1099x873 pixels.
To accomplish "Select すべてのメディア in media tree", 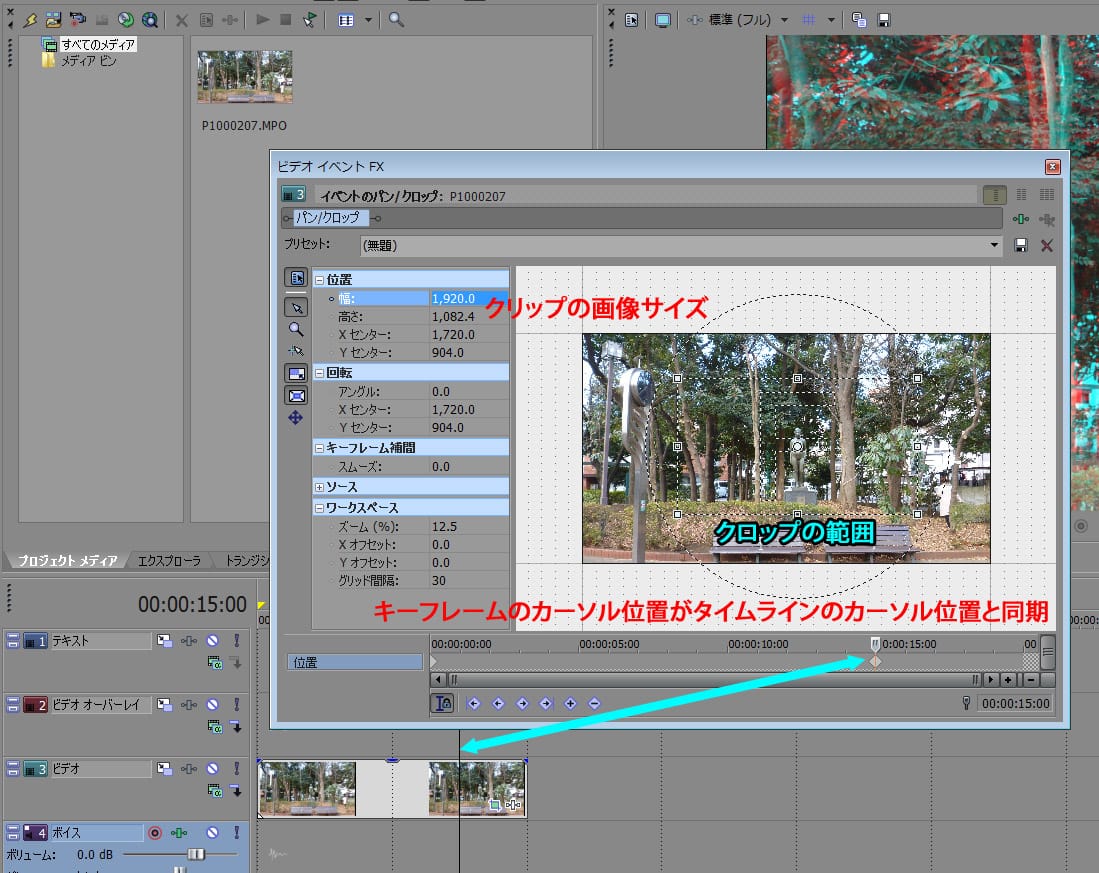I will click(97, 44).
